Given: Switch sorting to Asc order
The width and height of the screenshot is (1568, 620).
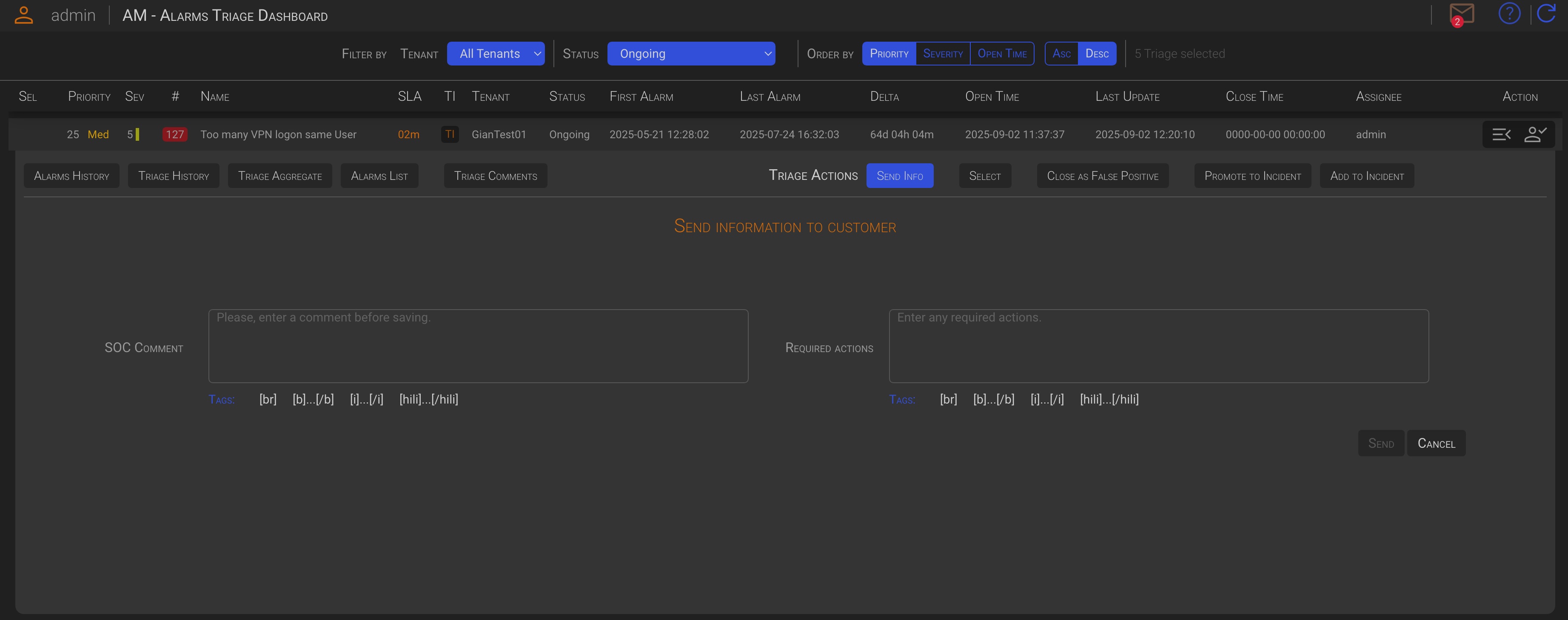Looking at the screenshot, I should 1061,54.
